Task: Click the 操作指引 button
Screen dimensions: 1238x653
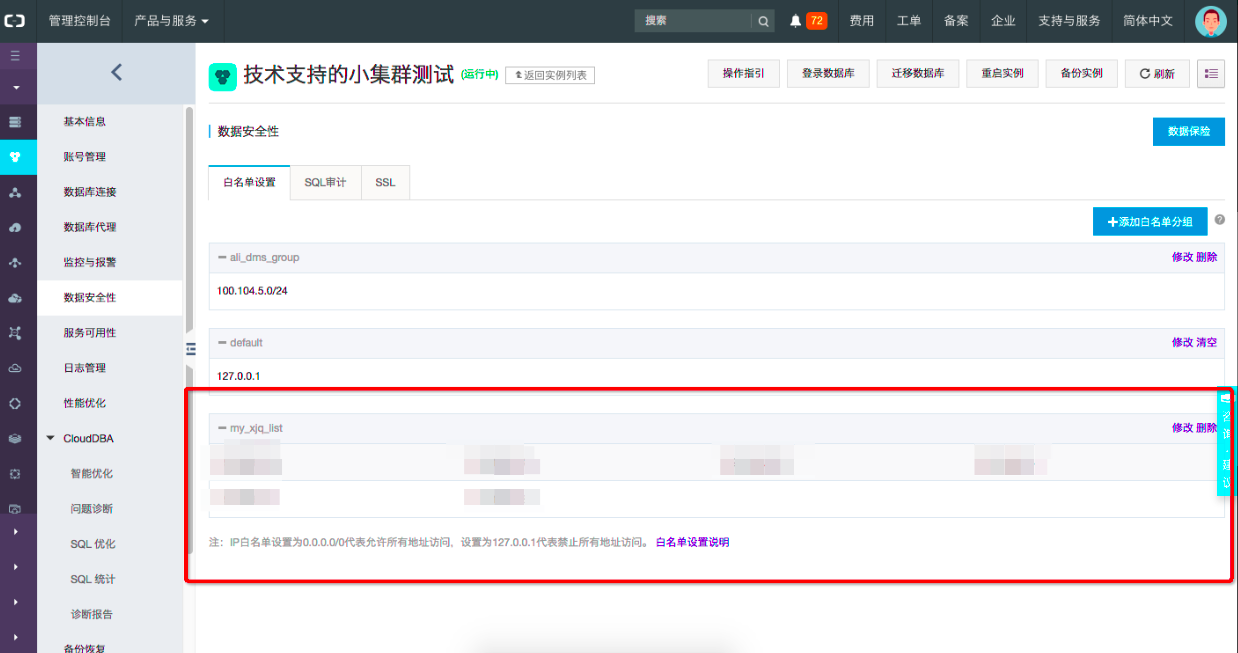Action: (x=743, y=74)
